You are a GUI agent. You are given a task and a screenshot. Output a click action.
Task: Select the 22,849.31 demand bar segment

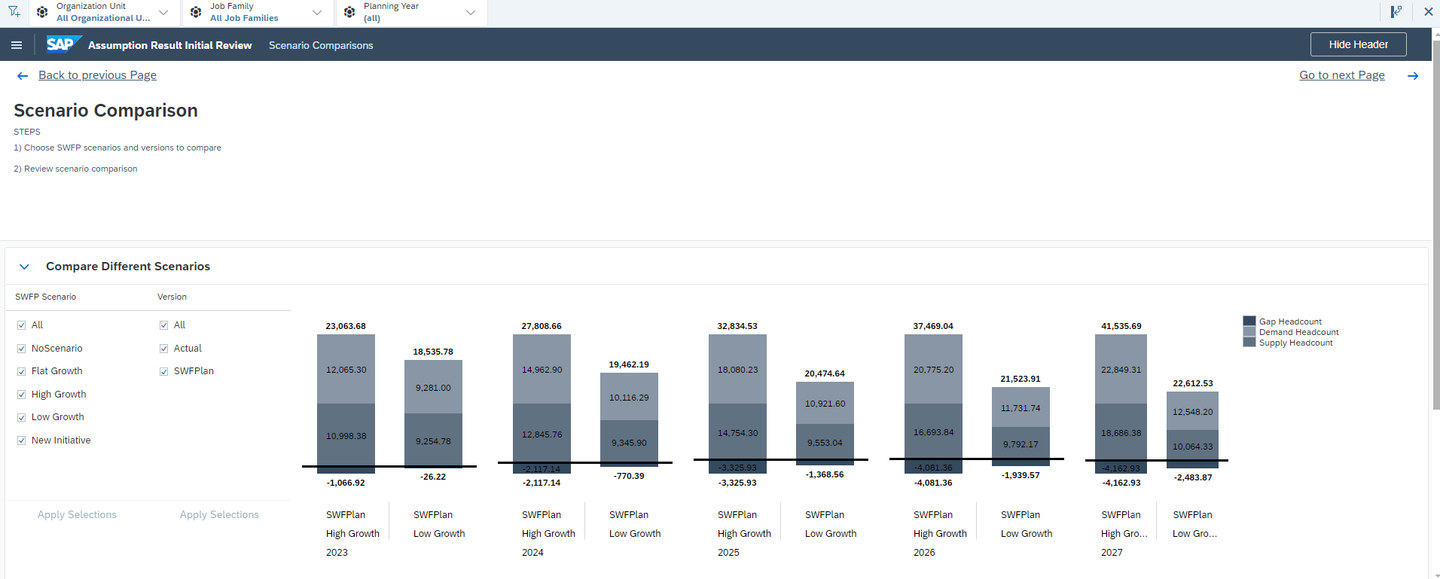(x=1121, y=369)
